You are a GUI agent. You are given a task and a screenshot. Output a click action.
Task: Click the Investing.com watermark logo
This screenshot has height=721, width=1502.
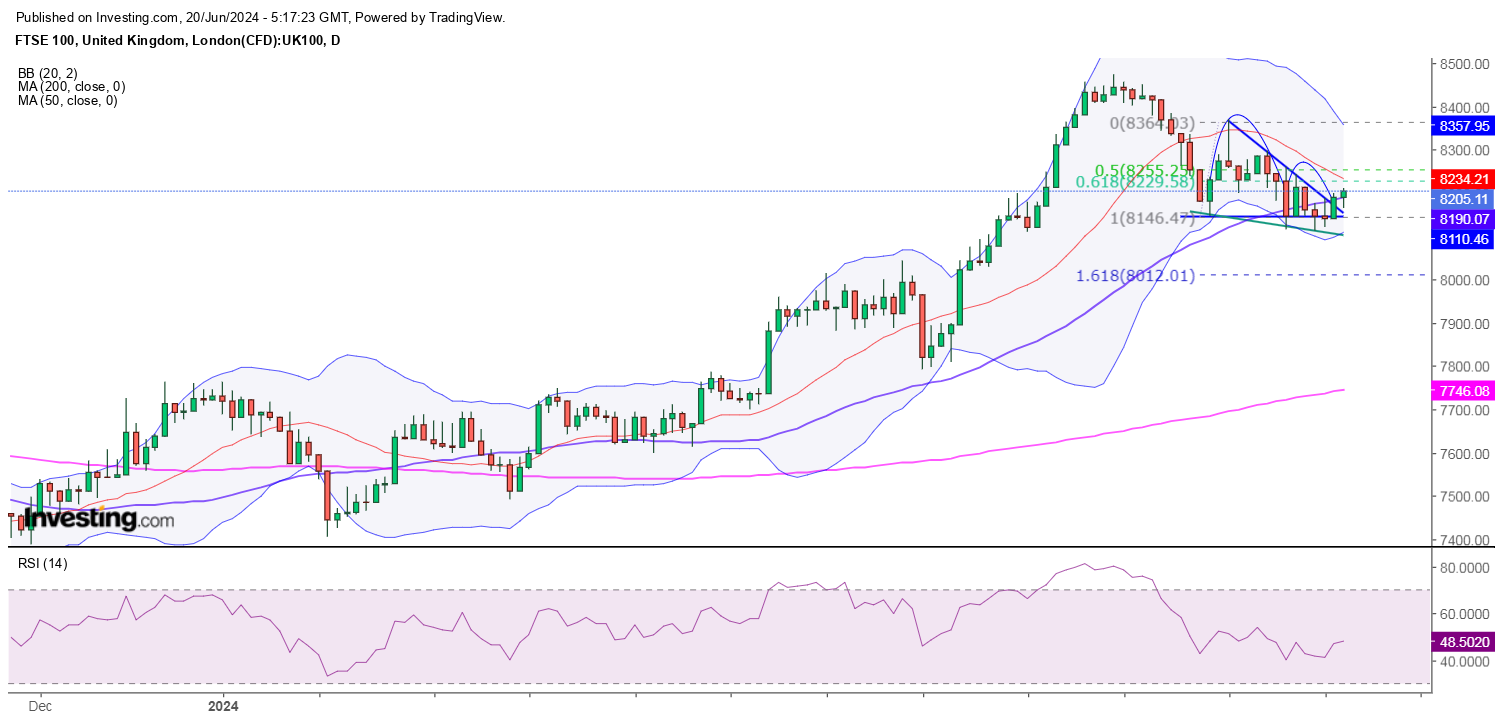[x=98, y=519]
